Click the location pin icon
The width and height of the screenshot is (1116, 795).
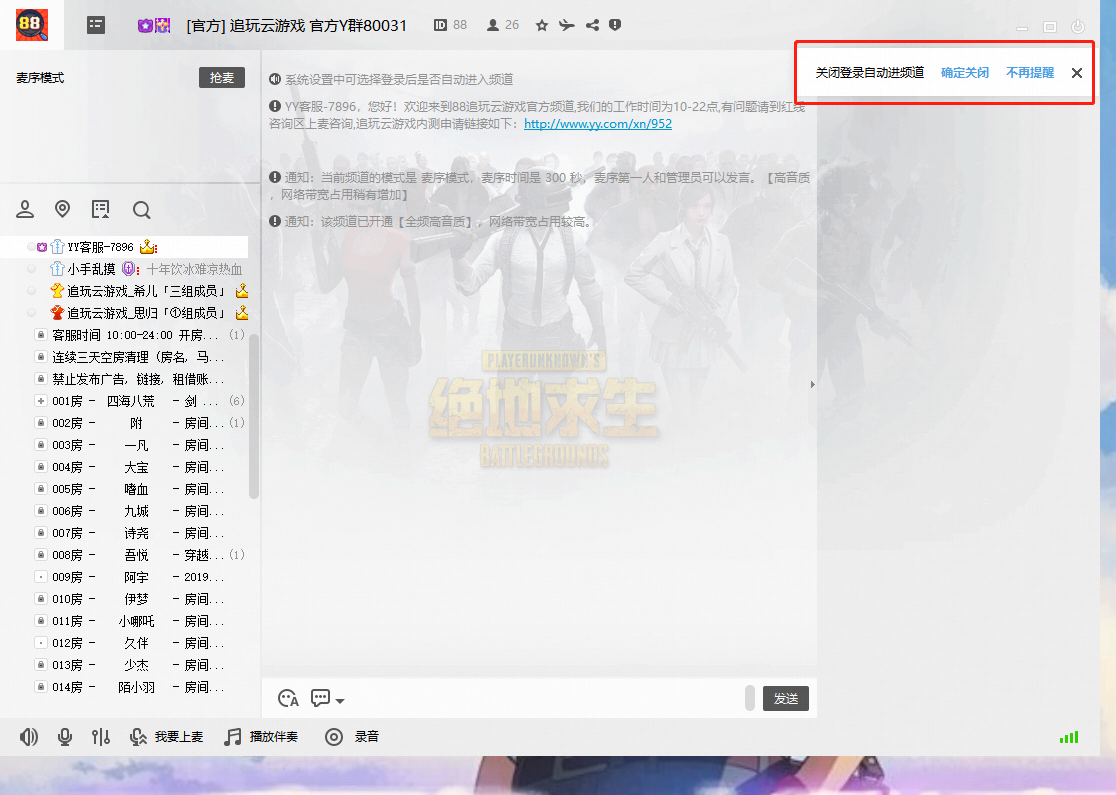(63, 209)
